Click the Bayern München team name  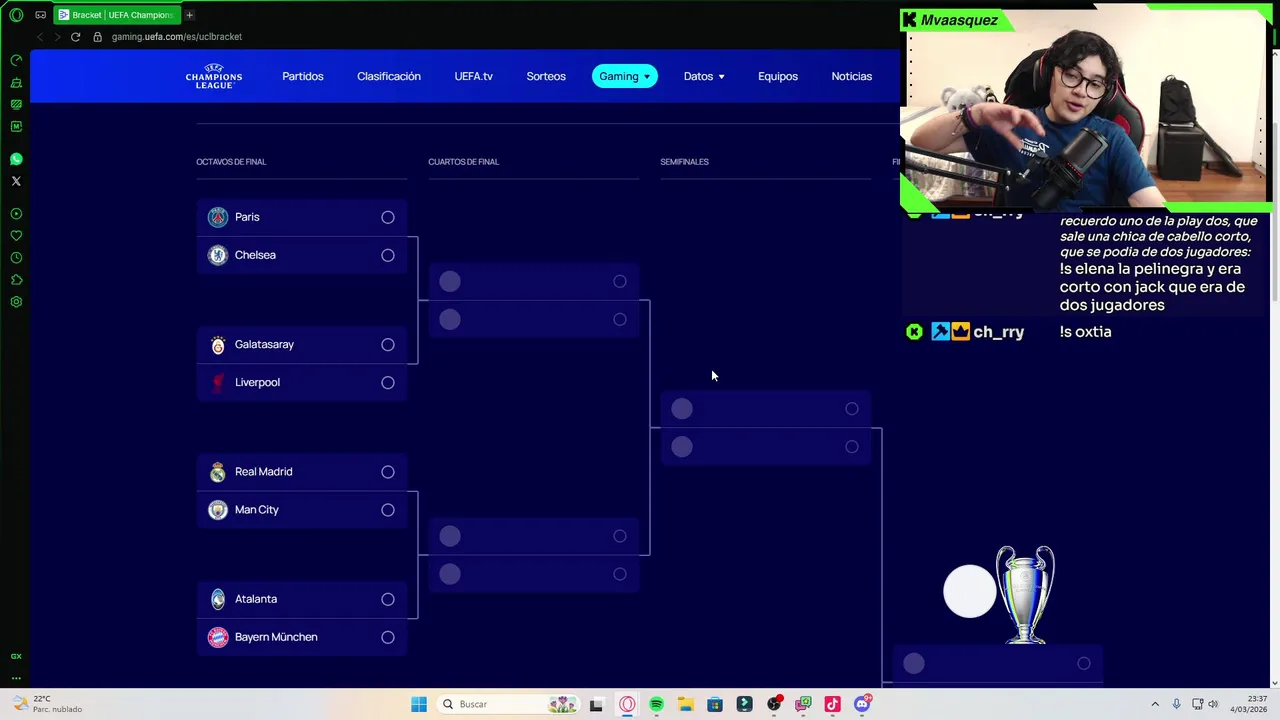pyautogui.click(x=276, y=637)
